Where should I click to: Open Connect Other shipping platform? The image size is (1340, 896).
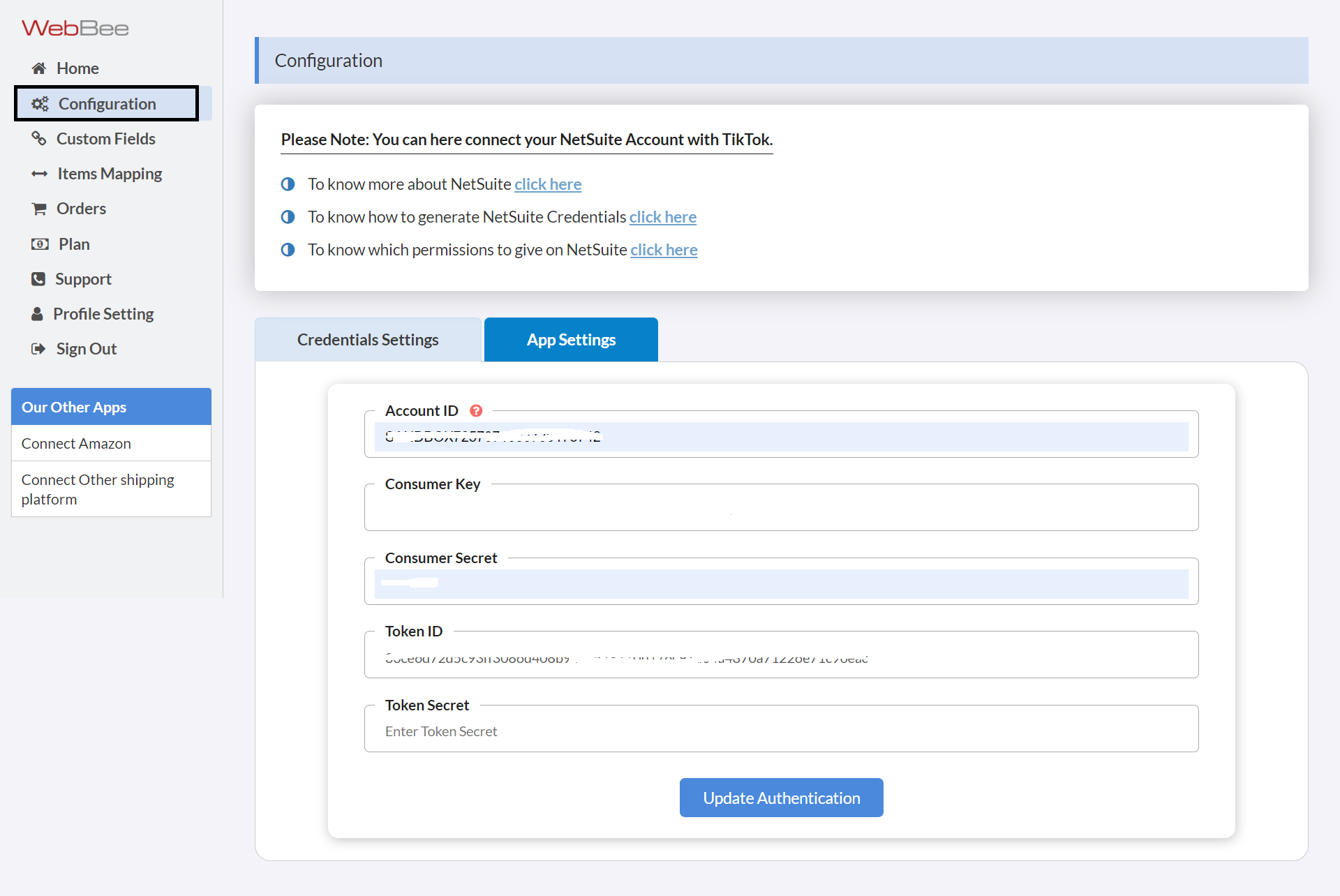click(98, 489)
